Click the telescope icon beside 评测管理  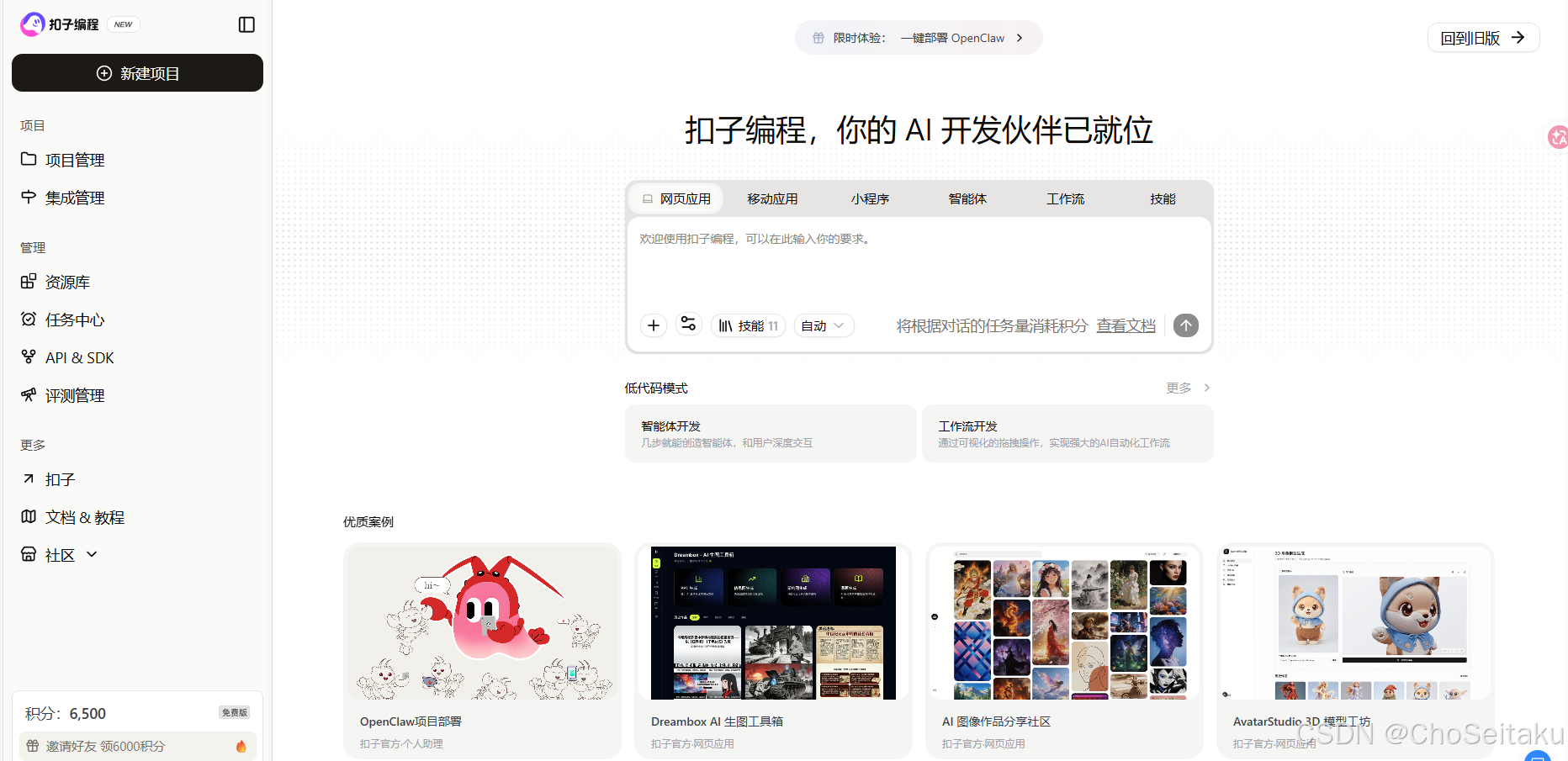pyautogui.click(x=29, y=394)
